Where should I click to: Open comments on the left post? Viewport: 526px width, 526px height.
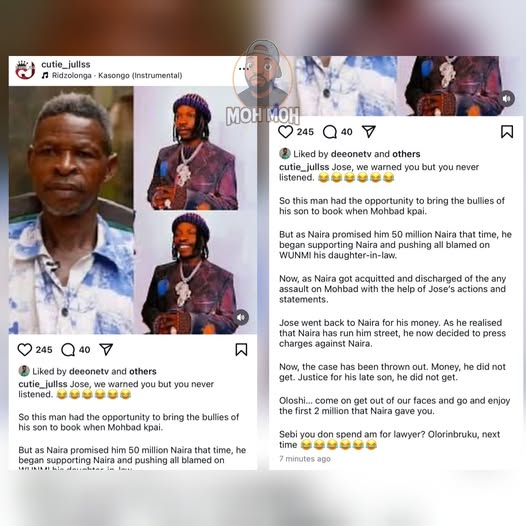pos(68,350)
